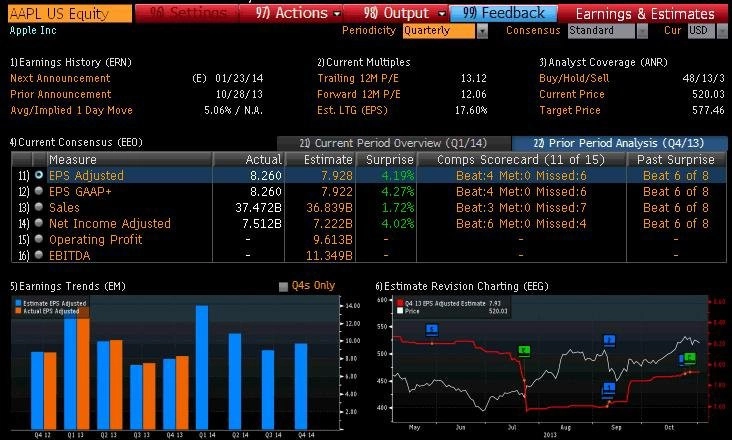Select the Operating Profit radio button
The image size is (732, 440).
39,239
